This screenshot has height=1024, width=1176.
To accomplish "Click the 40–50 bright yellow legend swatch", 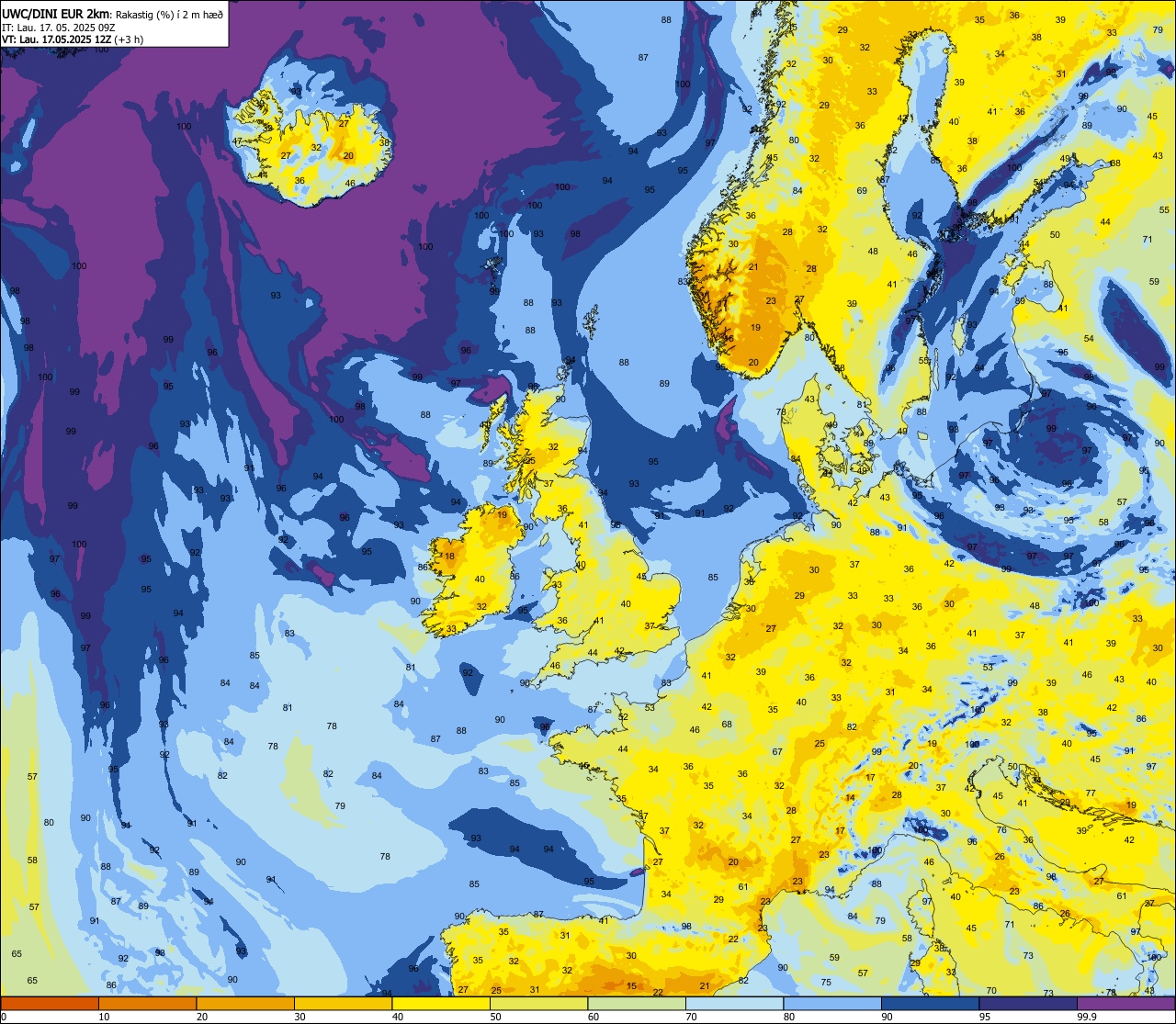I will point(441,1003).
